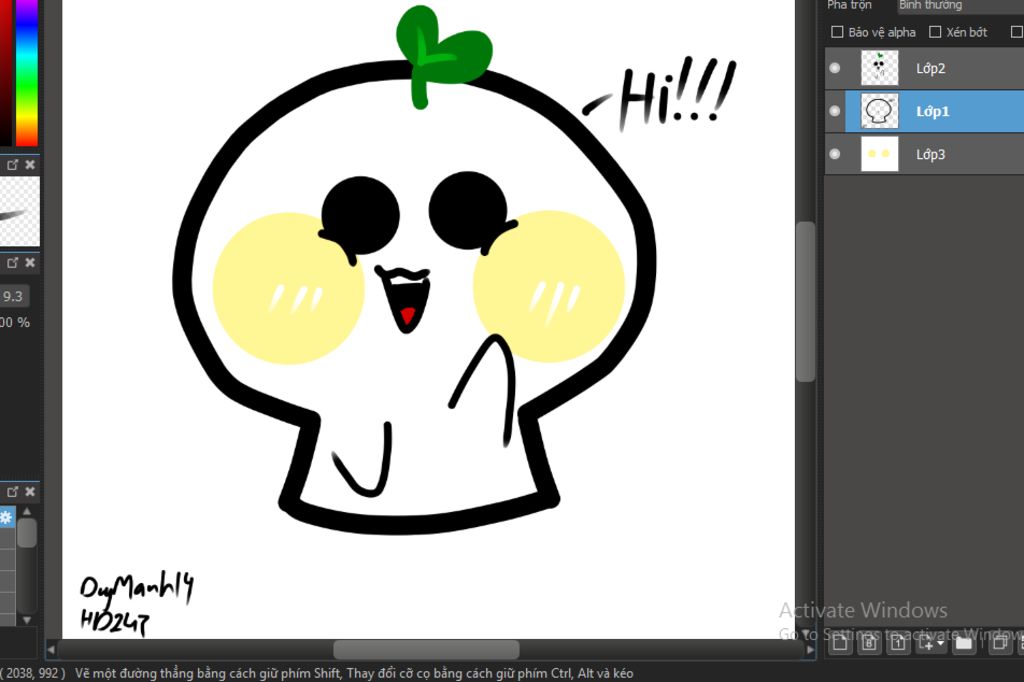This screenshot has height=682, width=1024.
Task: Add a new 8-bit layer
Action: tap(869, 644)
